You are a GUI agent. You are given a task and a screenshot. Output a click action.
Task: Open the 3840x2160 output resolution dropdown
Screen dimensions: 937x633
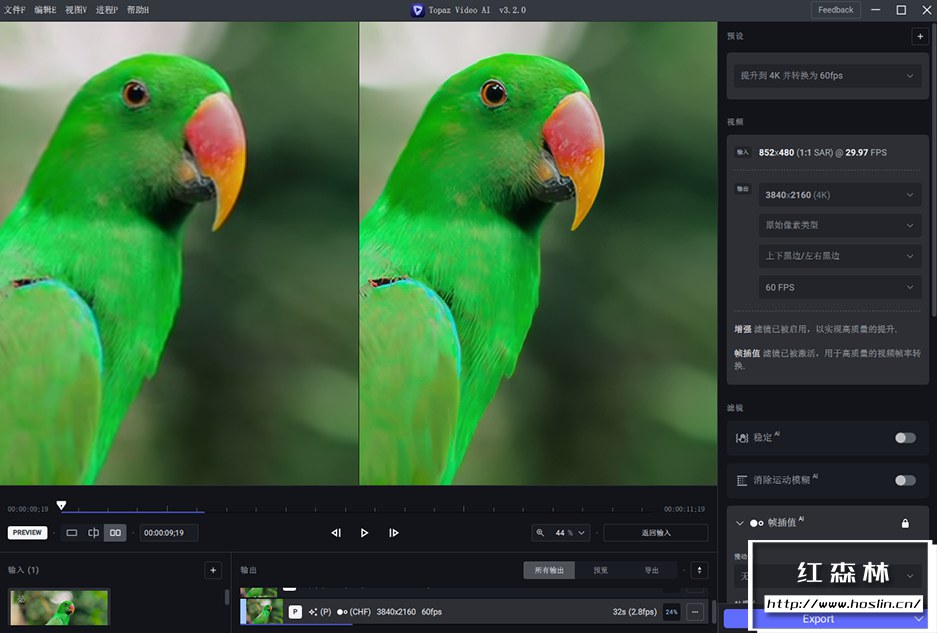pyautogui.click(x=838, y=194)
